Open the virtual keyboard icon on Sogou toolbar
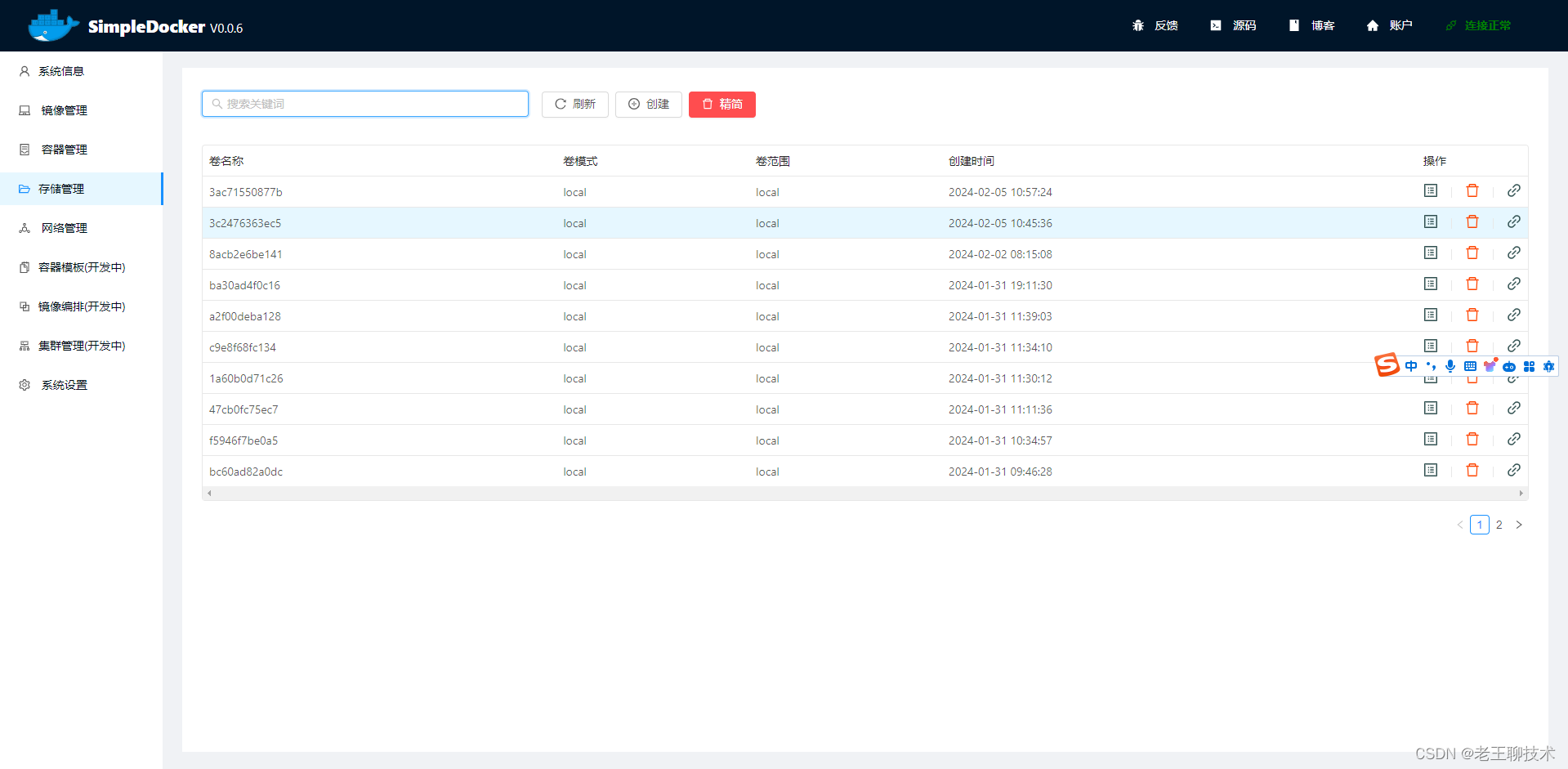The width and height of the screenshot is (1568, 769). 1470,366
